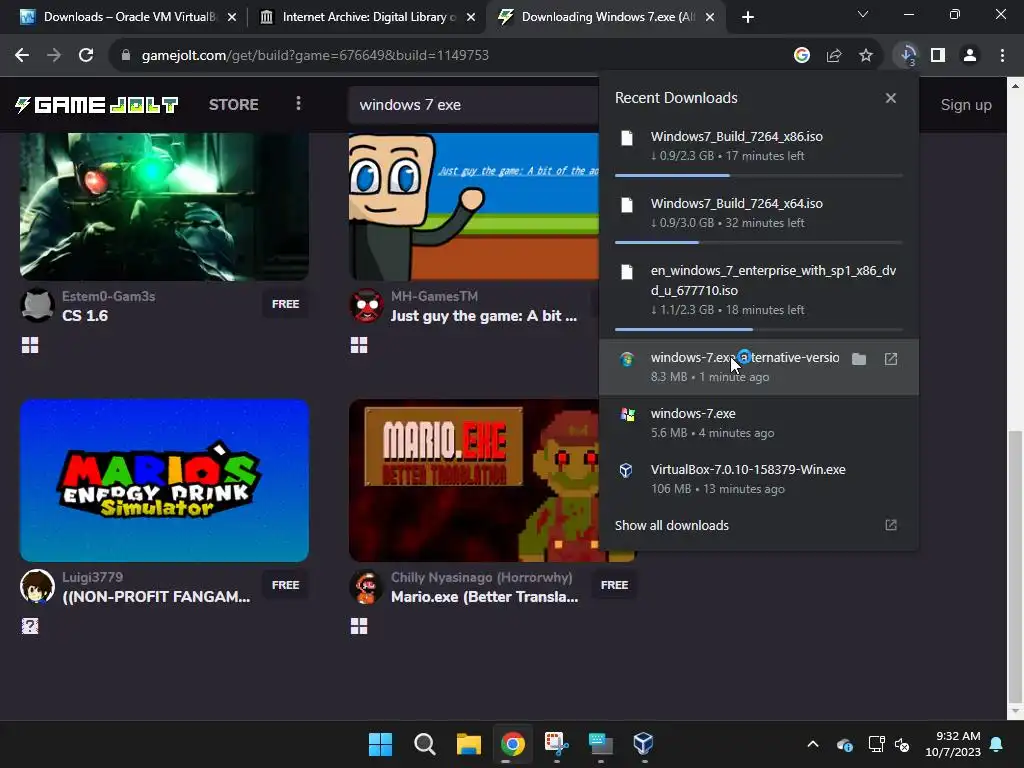Open the windows-7.exe alternative-version download in new tab
The width and height of the screenshot is (1024, 768).
pos(891,359)
